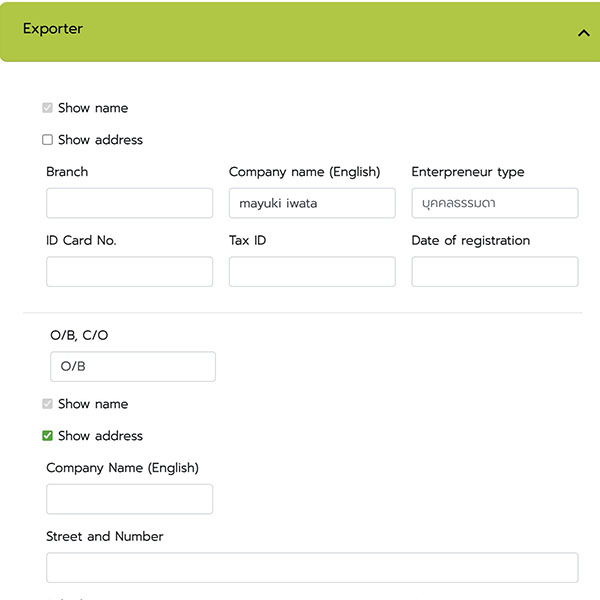Screen dimensions: 600x600
Task: Enable the unchecked Show address checkbox
Action: [x=47, y=140]
